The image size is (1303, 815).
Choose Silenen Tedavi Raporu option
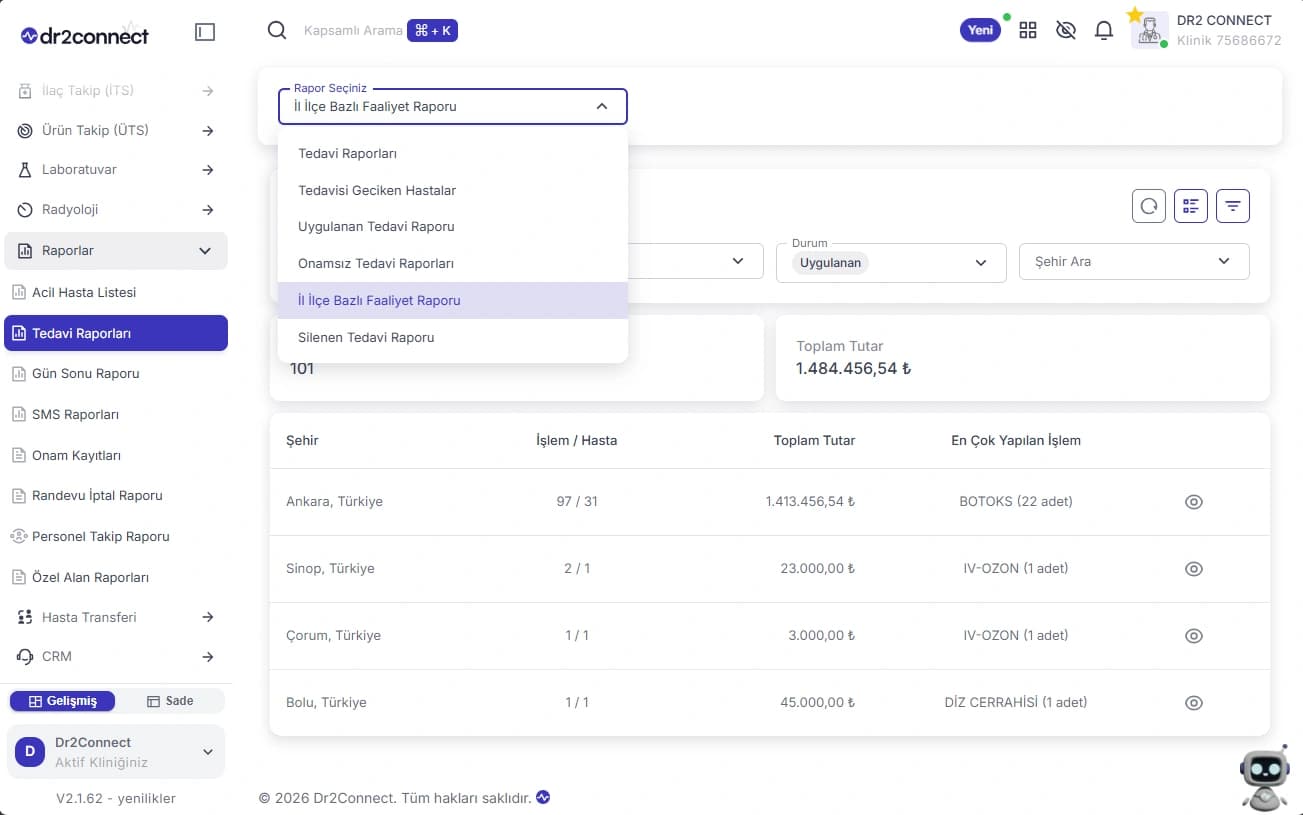pyautogui.click(x=453, y=338)
